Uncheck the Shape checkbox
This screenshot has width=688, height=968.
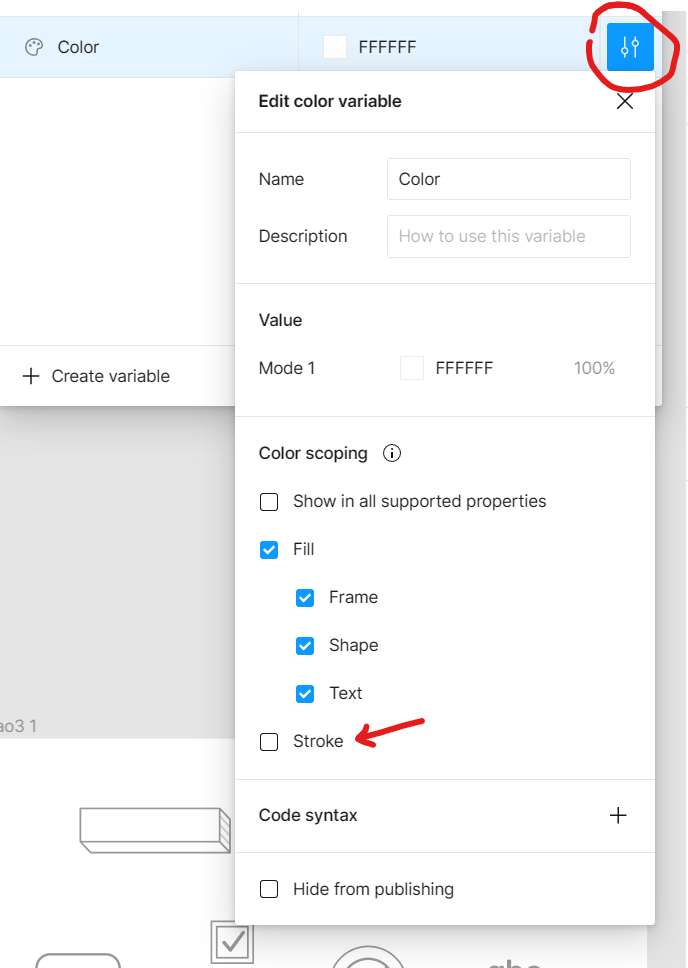305,646
